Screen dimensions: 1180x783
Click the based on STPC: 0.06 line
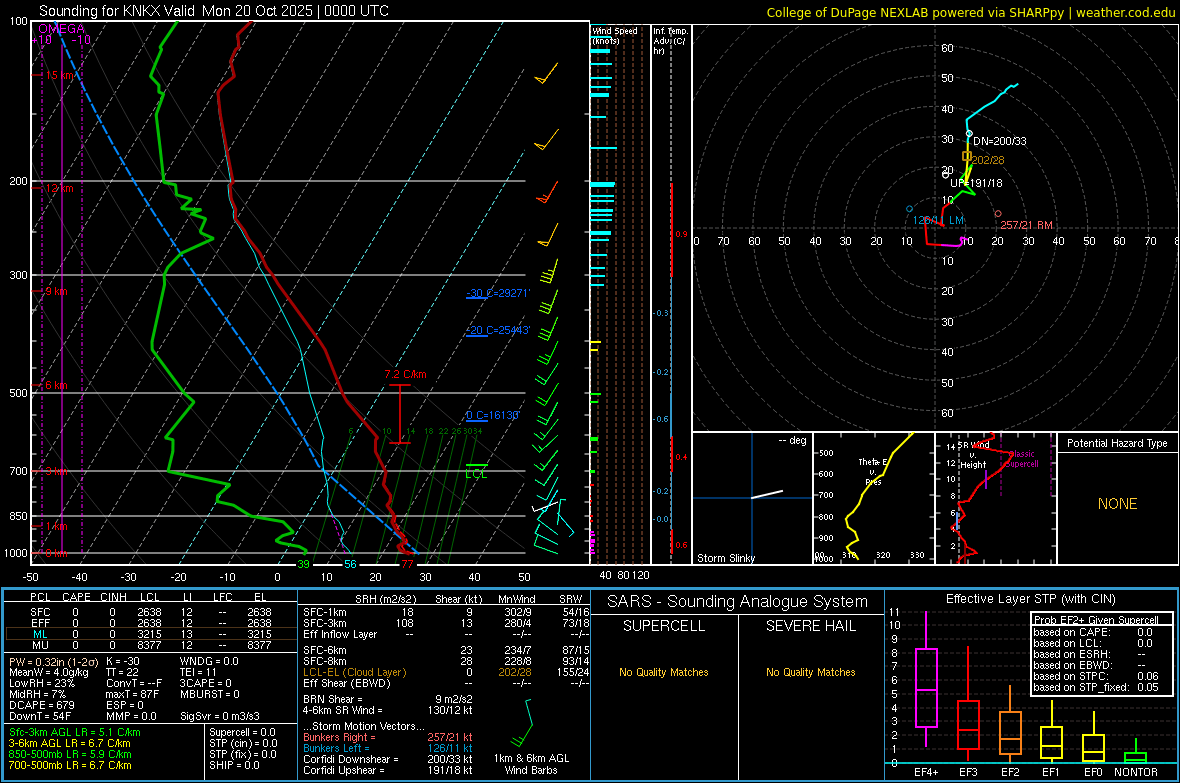1096,676
